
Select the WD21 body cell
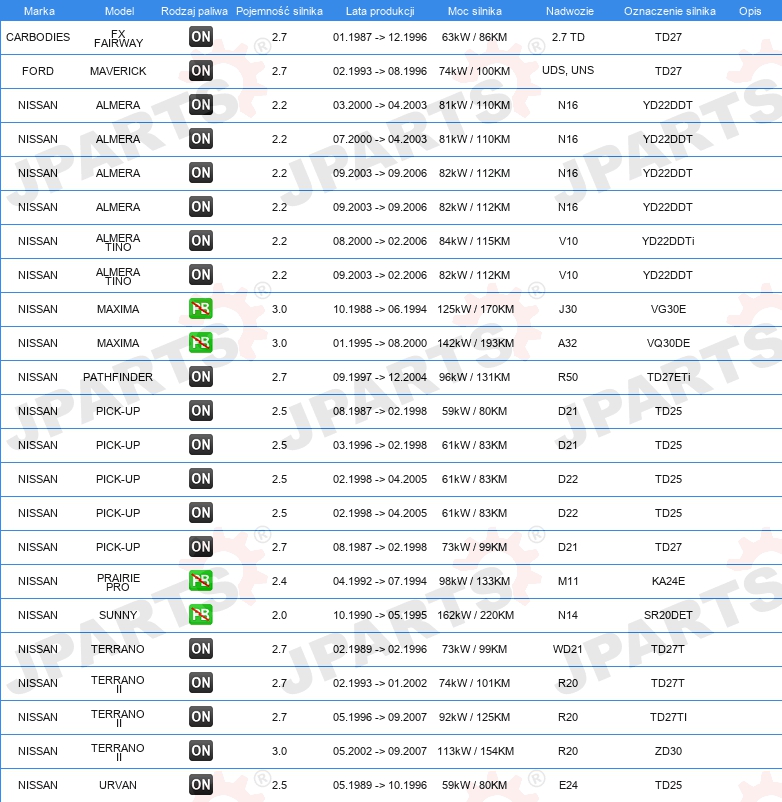pyautogui.click(x=568, y=649)
